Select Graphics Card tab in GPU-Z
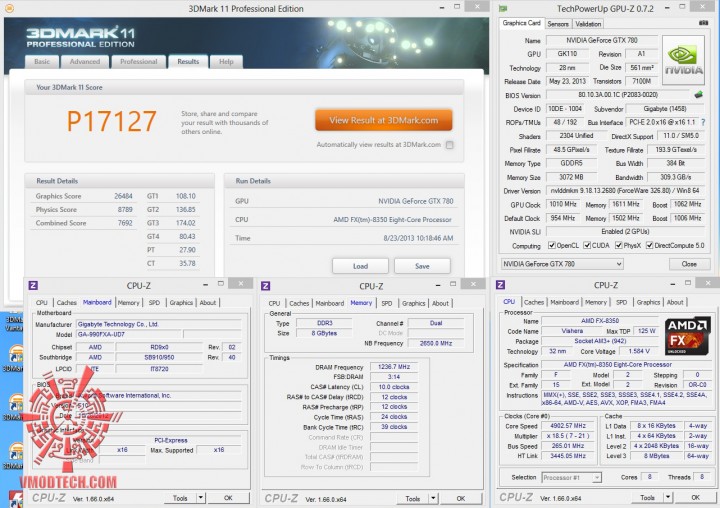 521,23
